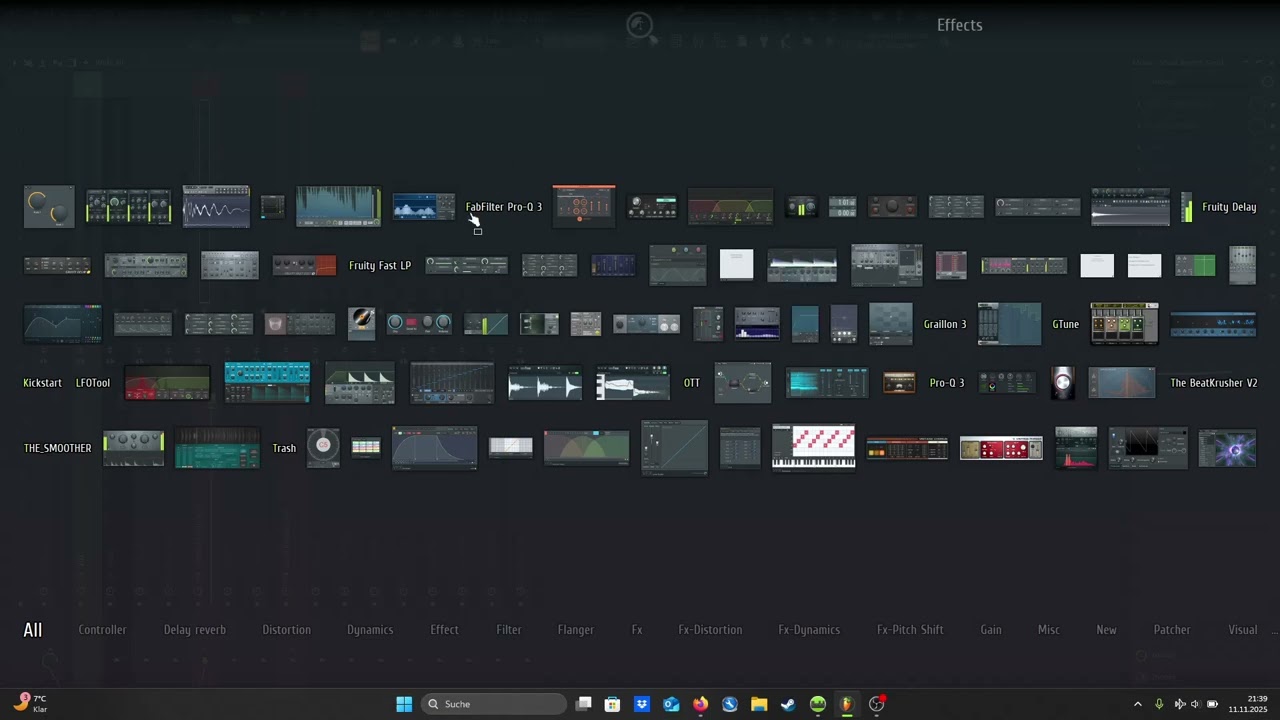Click the green level bar thumbnail beside Fruity Delay
The image size is (1280, 720).
click(1187, 207)
